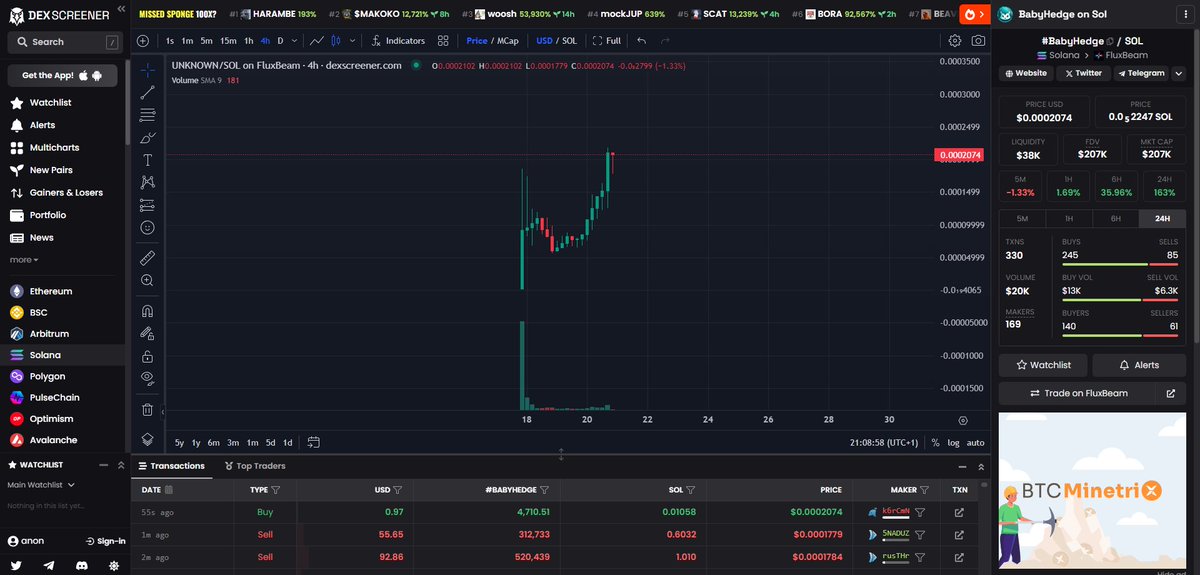Open the #BABYHEDGE column filter
Screen dimensions: 1200x575
coord(545,490)
